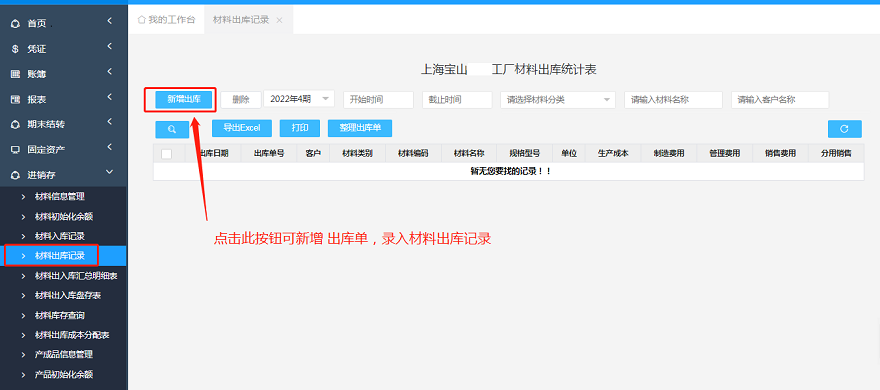The image size is (880, 390).
Task: Click the 材料编码 column header
Action: point(413,153)
